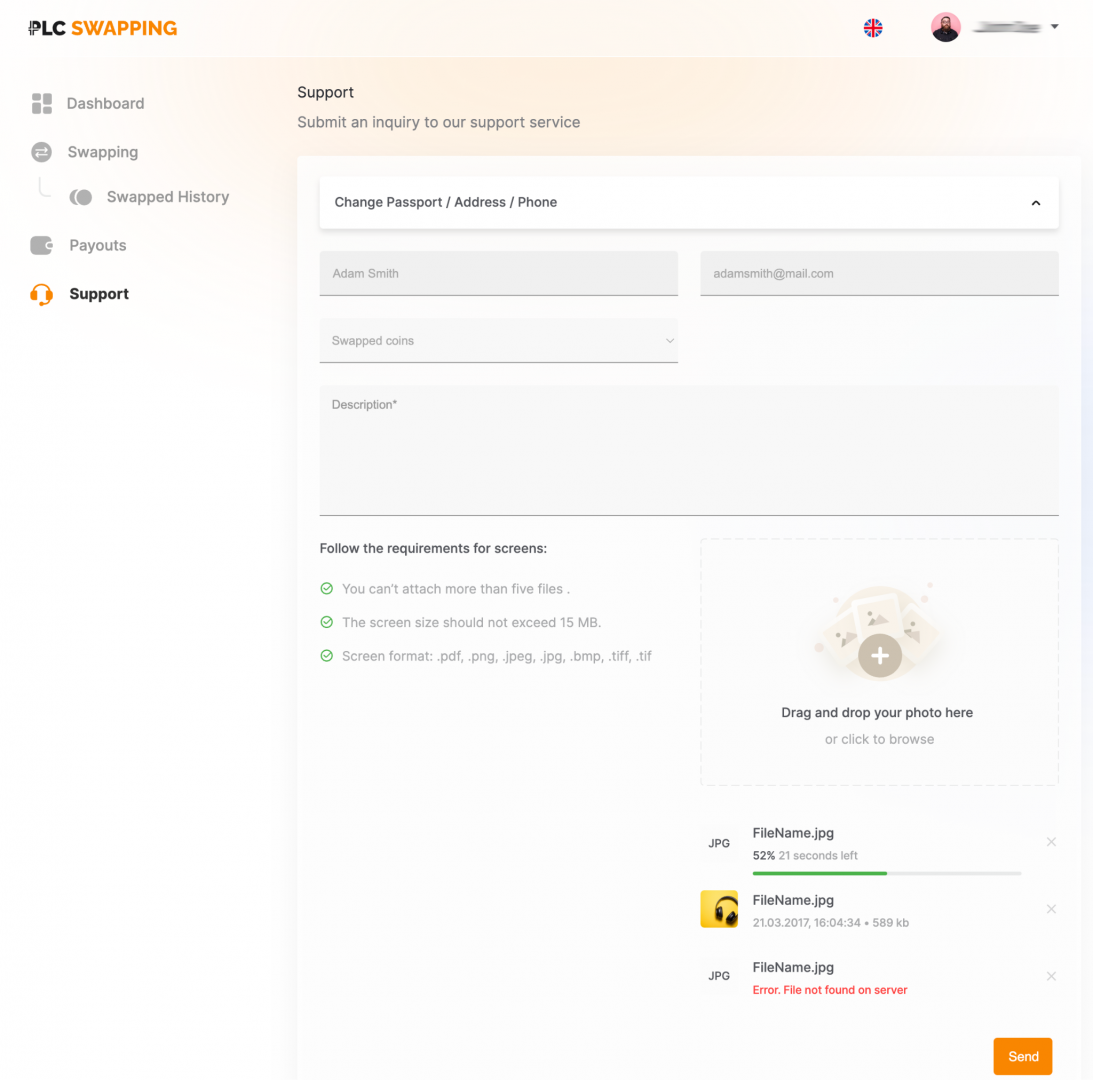Remove the file with headphones thumbnail
The height and width of the screenshot is (1080, 1093).
pos(1051,909)
